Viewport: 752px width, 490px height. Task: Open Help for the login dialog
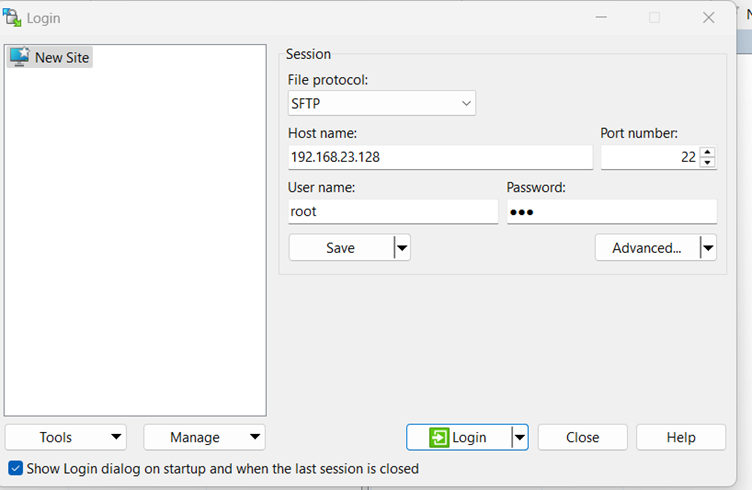click(x=681, y=437)
